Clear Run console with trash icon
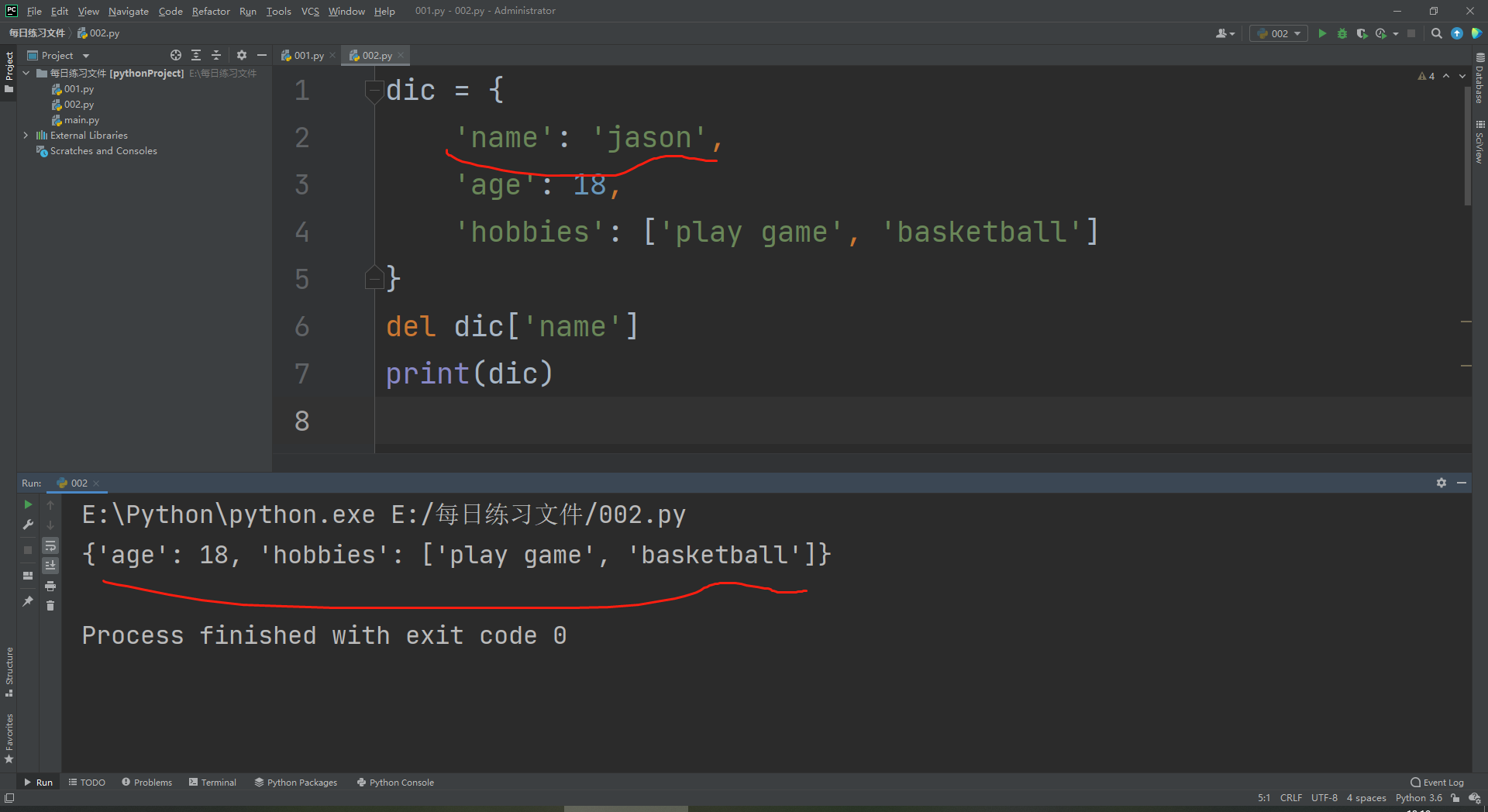1488x812 pixels. 50,605
